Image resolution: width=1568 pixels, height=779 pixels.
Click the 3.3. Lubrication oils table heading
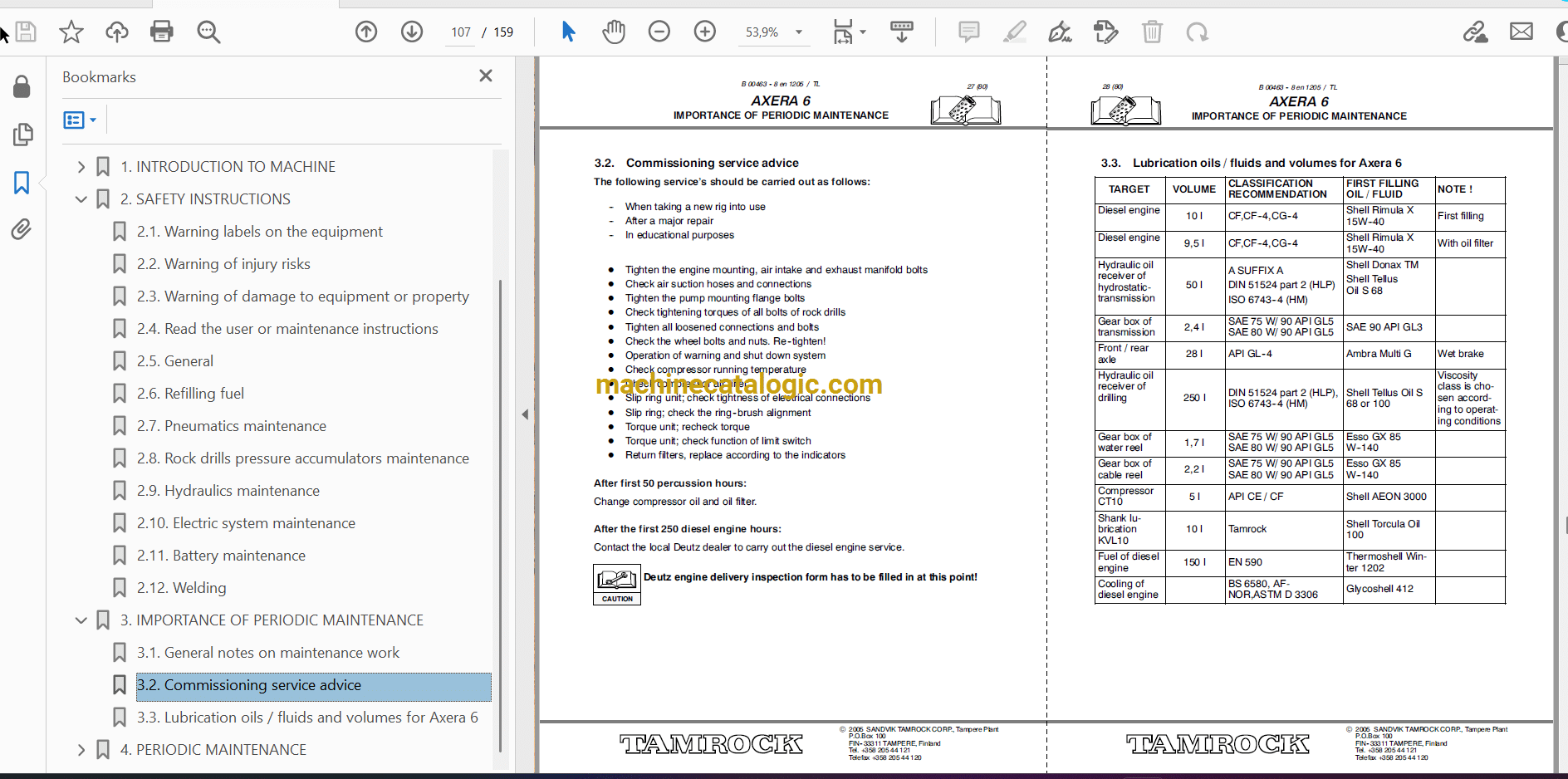(x=1251, y=163)
